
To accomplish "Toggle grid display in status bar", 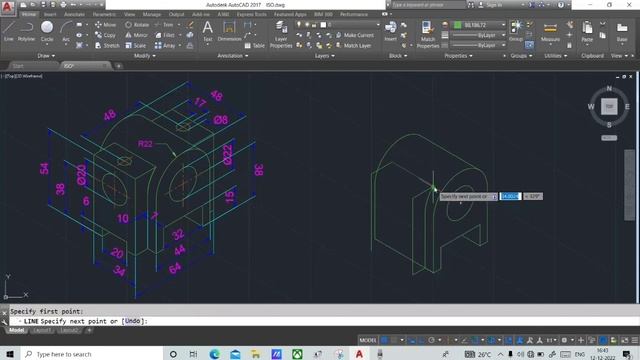I will pos(384,340).
